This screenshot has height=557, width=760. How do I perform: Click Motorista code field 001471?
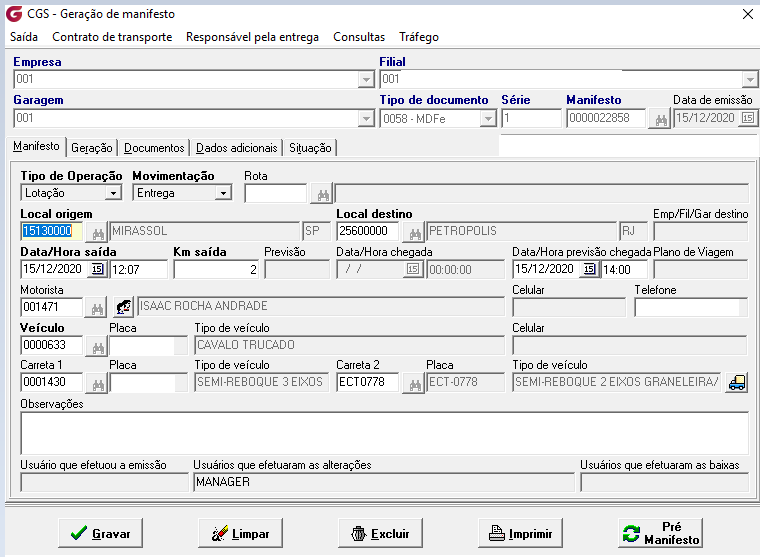51,307
